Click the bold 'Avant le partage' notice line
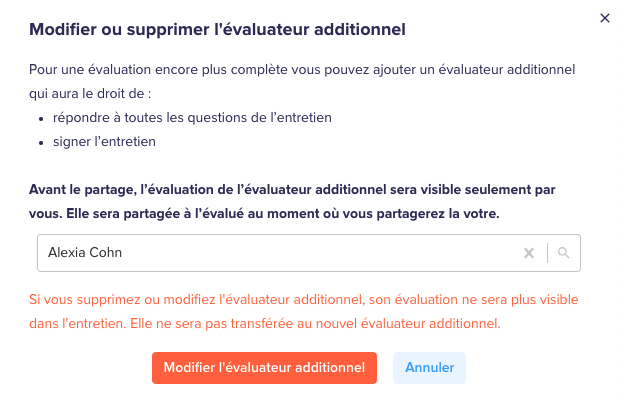This screenshot has width=621, height=405. pyautogui.click(x=292, y=190)
